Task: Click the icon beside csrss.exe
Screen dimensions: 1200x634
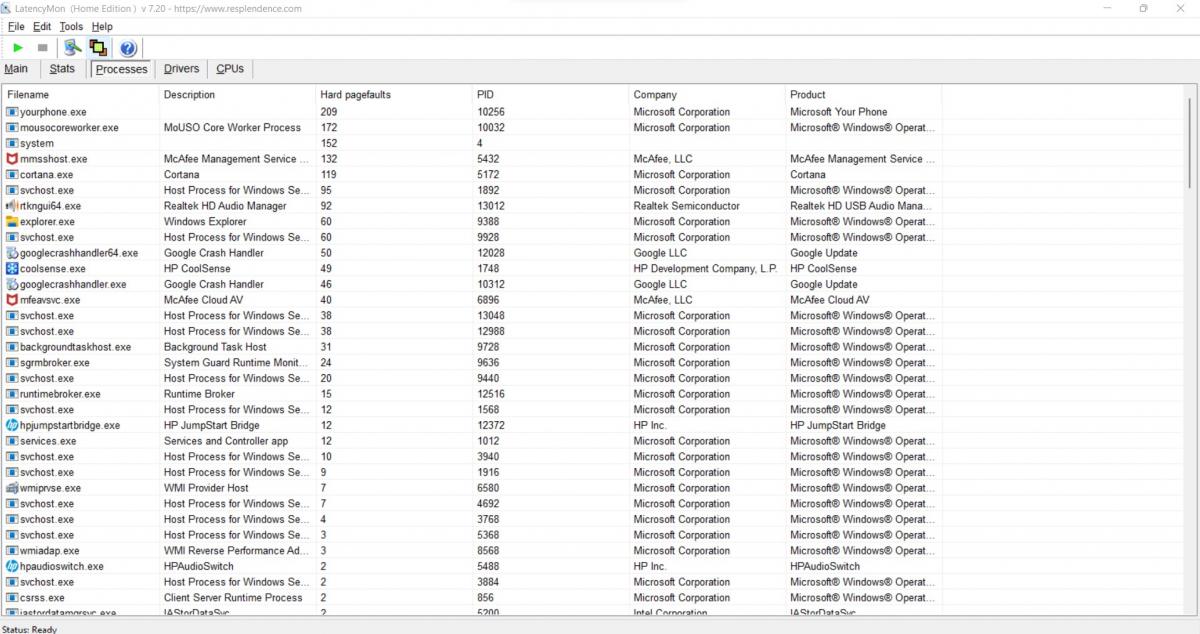Action: pyautogui.click(x=12, y=598)
